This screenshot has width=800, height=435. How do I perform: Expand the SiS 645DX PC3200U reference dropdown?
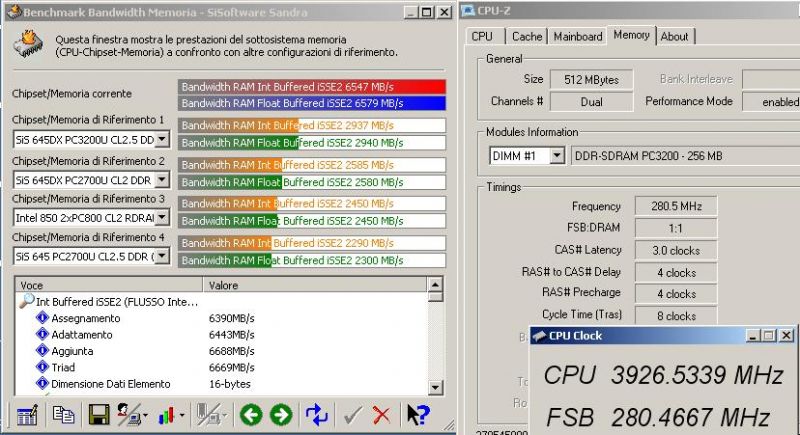(x=162, y=139)
